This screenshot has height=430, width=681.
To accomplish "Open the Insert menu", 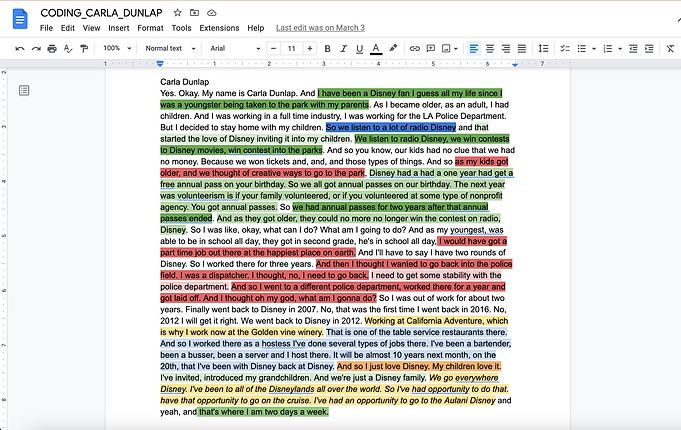I will 119,28.
